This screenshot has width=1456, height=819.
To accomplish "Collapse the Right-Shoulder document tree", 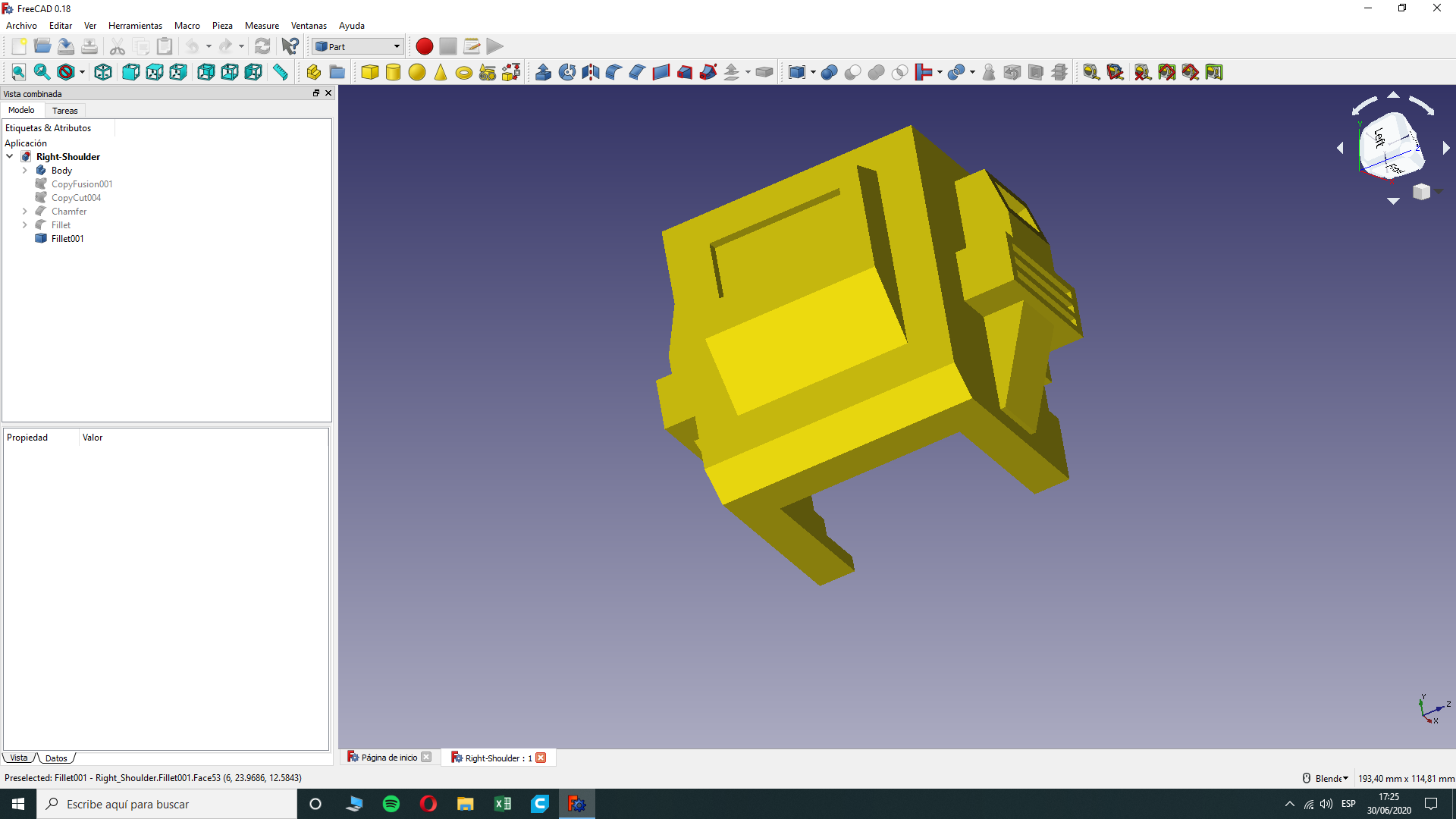I will coord(10,157).
